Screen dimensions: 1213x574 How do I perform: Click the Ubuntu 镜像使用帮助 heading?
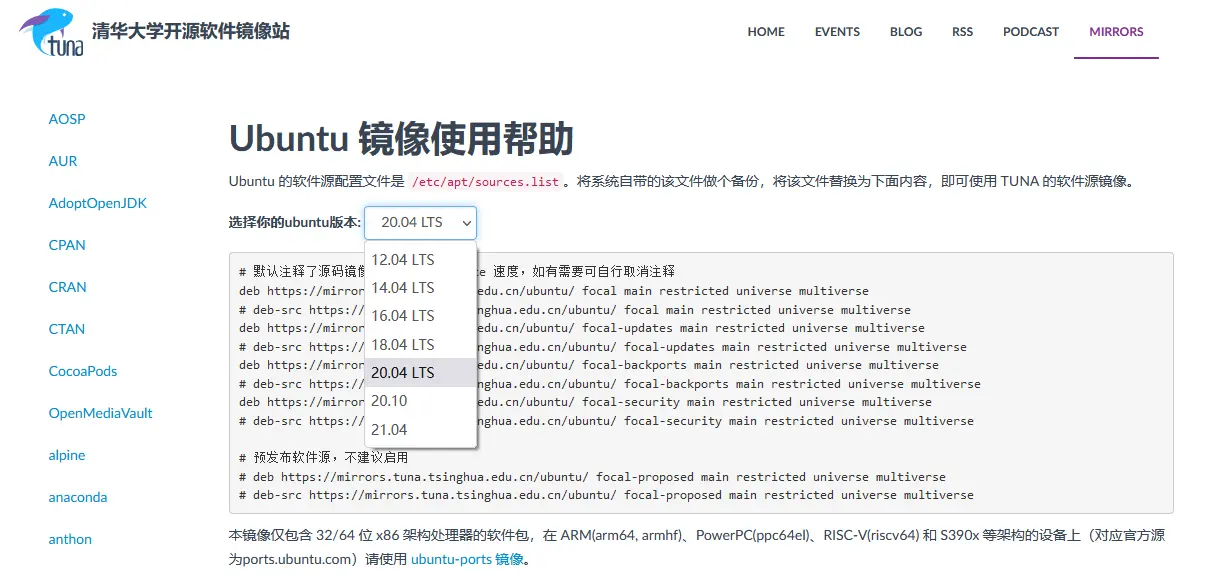tap(401, 139)
